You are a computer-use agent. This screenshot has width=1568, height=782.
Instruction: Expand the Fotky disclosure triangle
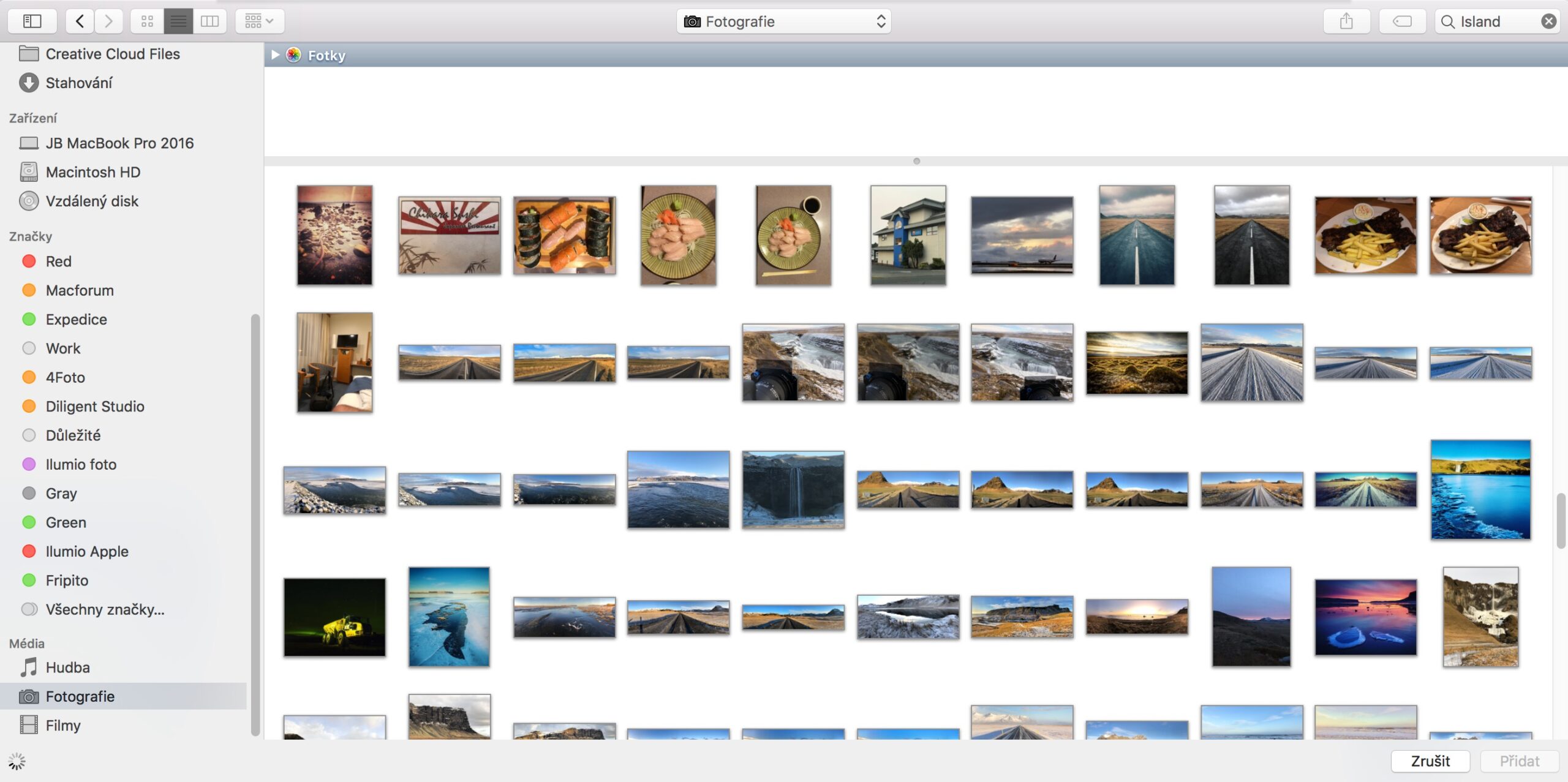(275, 55)
